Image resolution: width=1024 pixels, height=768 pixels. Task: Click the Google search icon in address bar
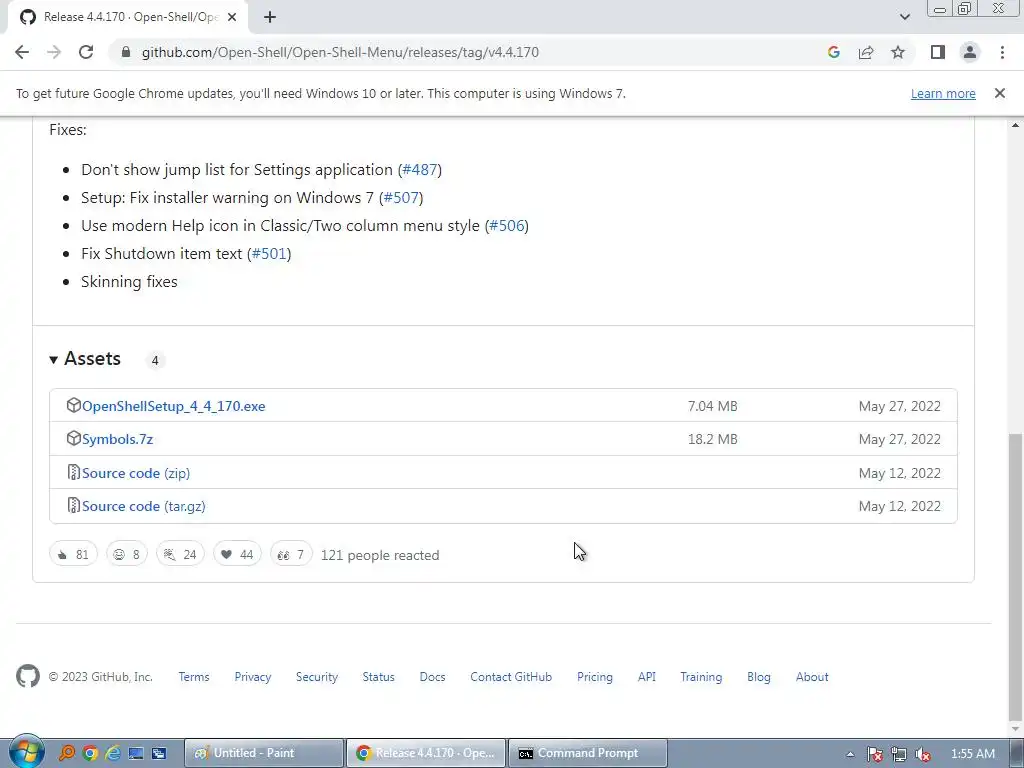(x=833, y=52)
